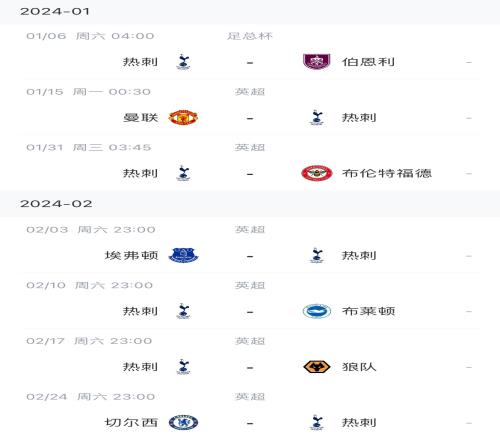Select 曼联 team name
This screenshot has width=500, height=440.
pyautogui.click(x=140, y=118)
